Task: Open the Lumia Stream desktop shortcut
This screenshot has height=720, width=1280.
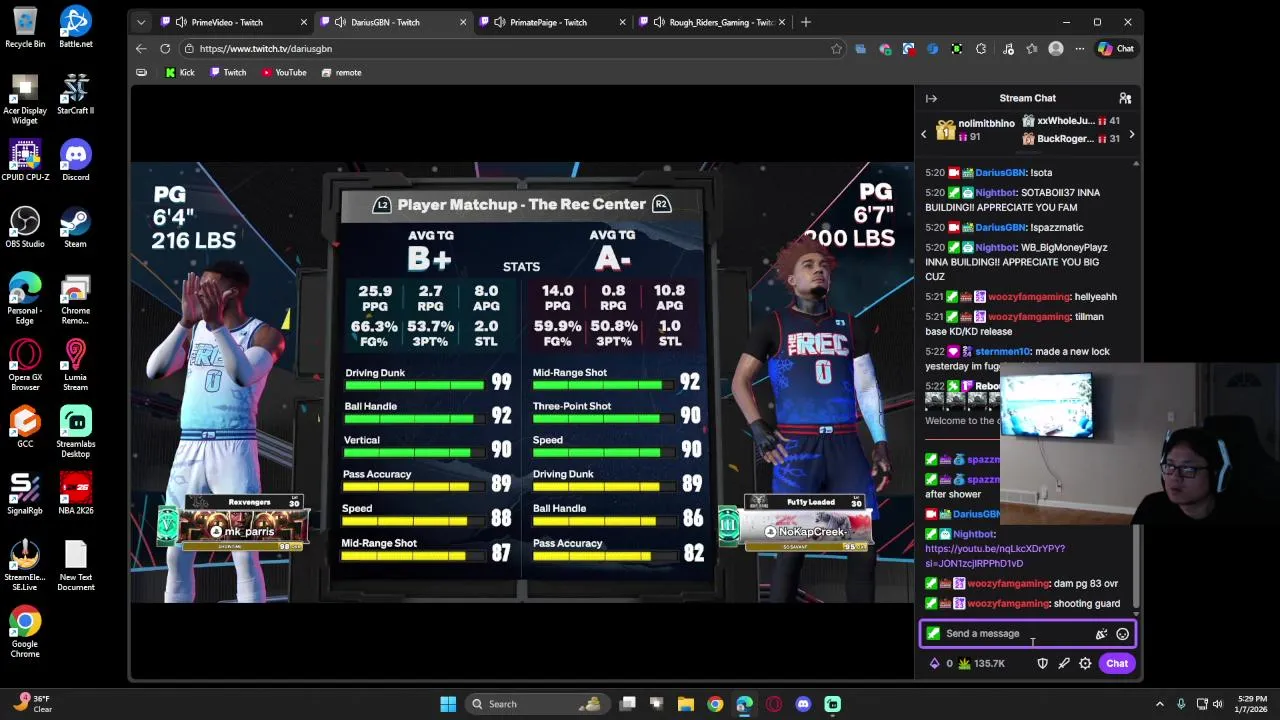Action: (75, 366)
